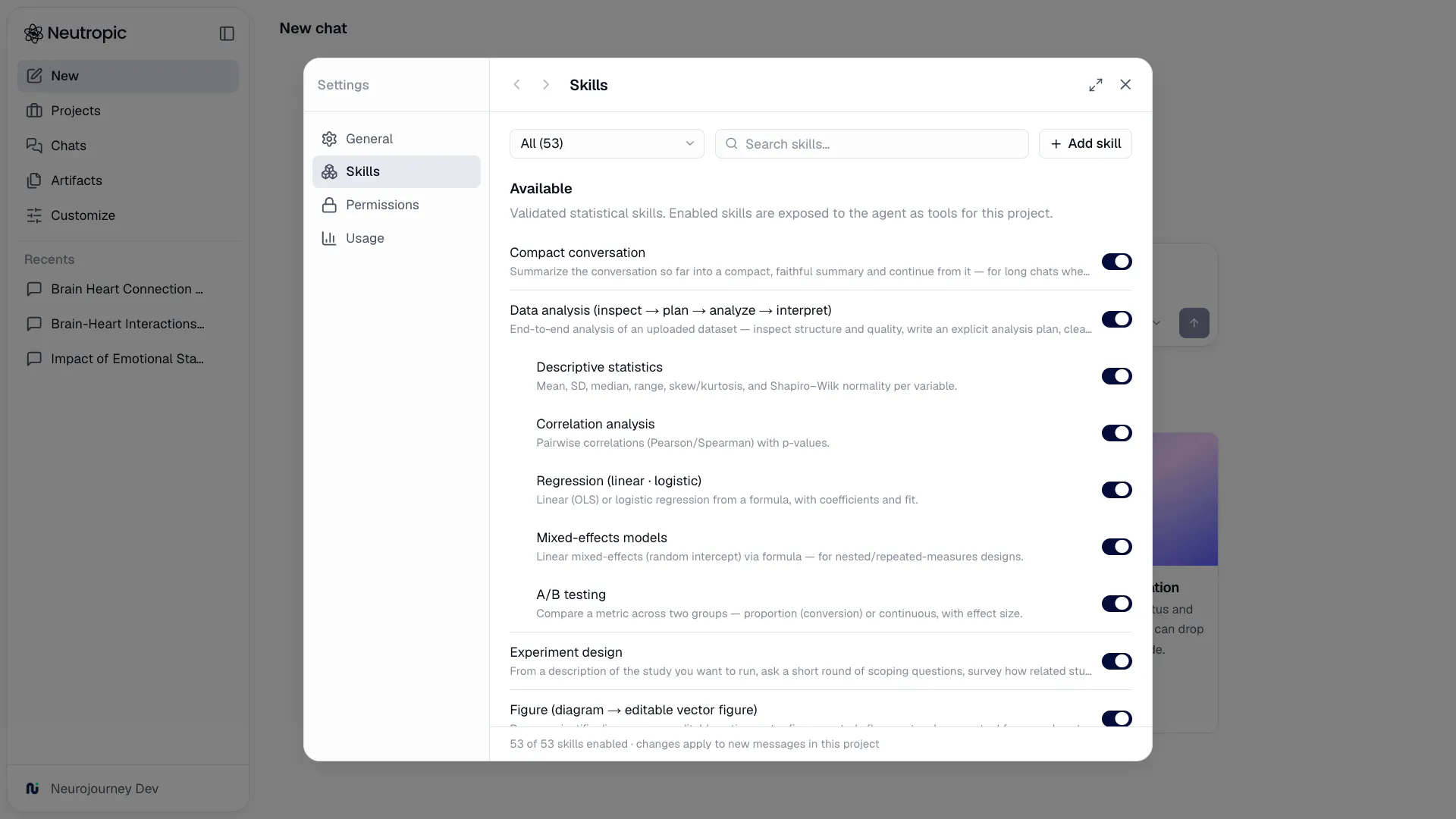This screenshot has width=1456, height=819.
Task: Turn off Regression (linear · logistic) skill
Action: [1117, 490]
